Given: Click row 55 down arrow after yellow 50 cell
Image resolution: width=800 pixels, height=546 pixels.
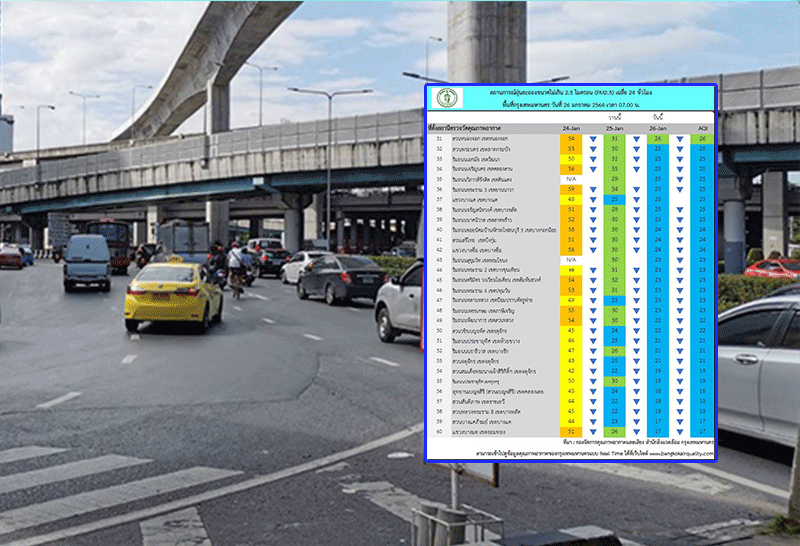Looking at the screenshot, I should click(x=593, y=380).
